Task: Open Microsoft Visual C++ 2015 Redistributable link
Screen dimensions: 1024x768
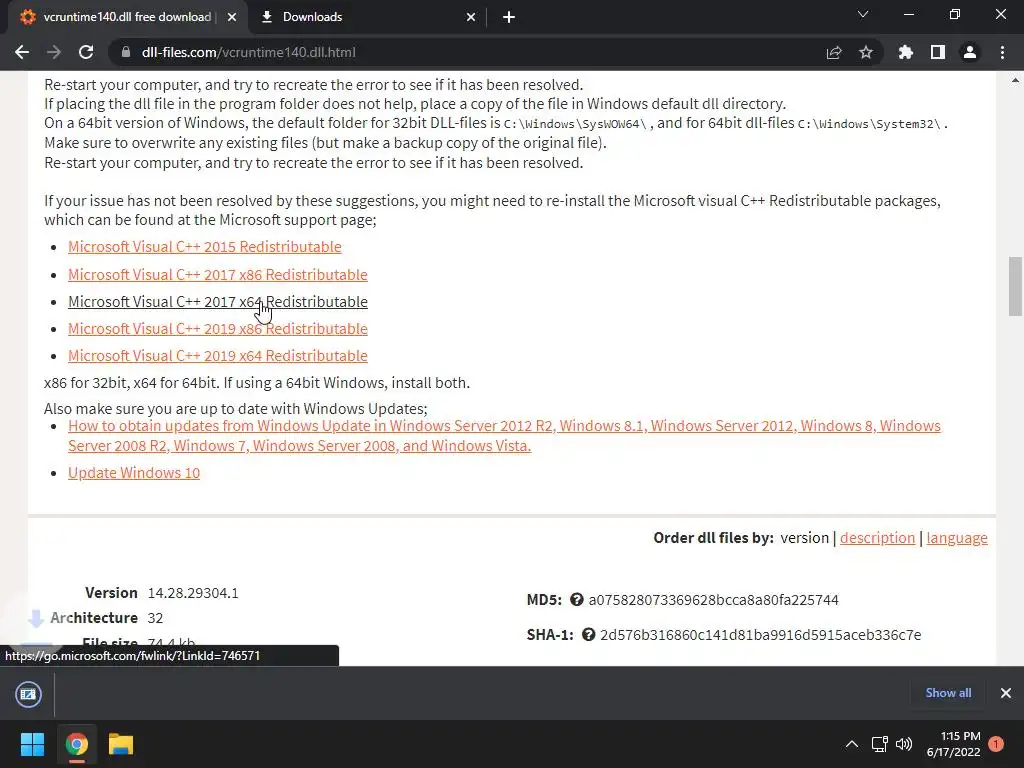Action: [x=204, y=246]
